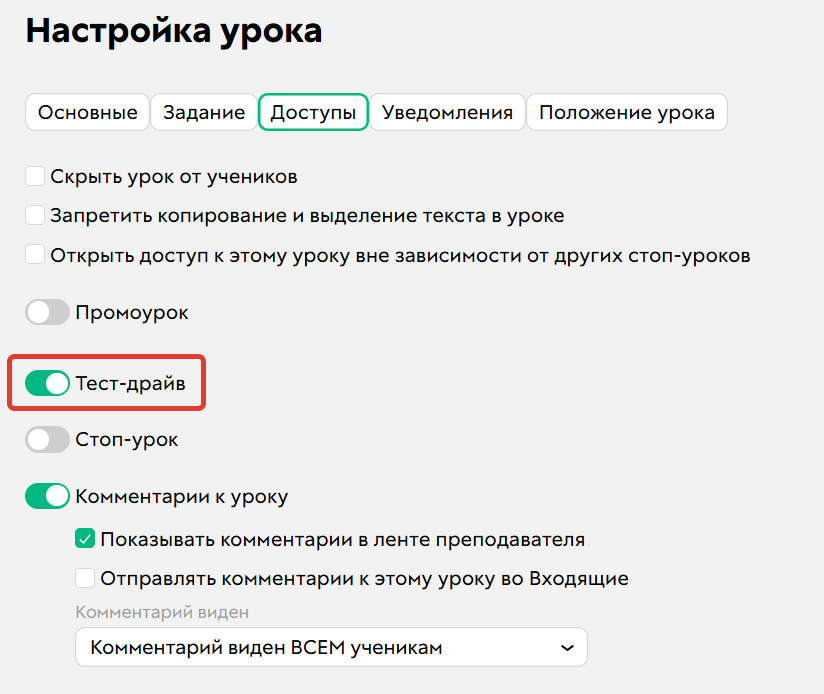Open the «Комментарий виден» dropdown
The height and width of the screenshot is (694, 824).
tap(330, 647)
